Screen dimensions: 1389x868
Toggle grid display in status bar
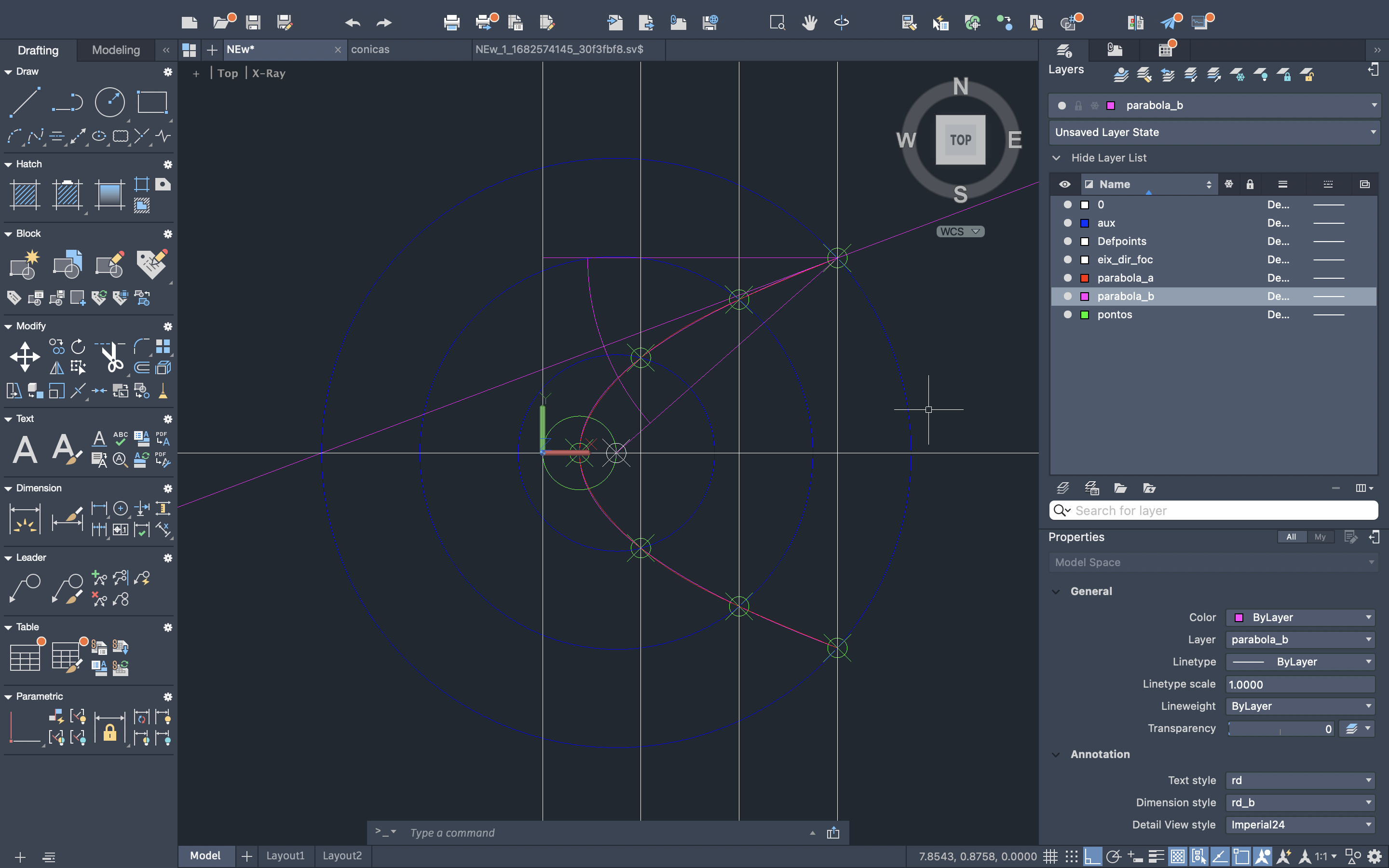(x=1050, y=856)
